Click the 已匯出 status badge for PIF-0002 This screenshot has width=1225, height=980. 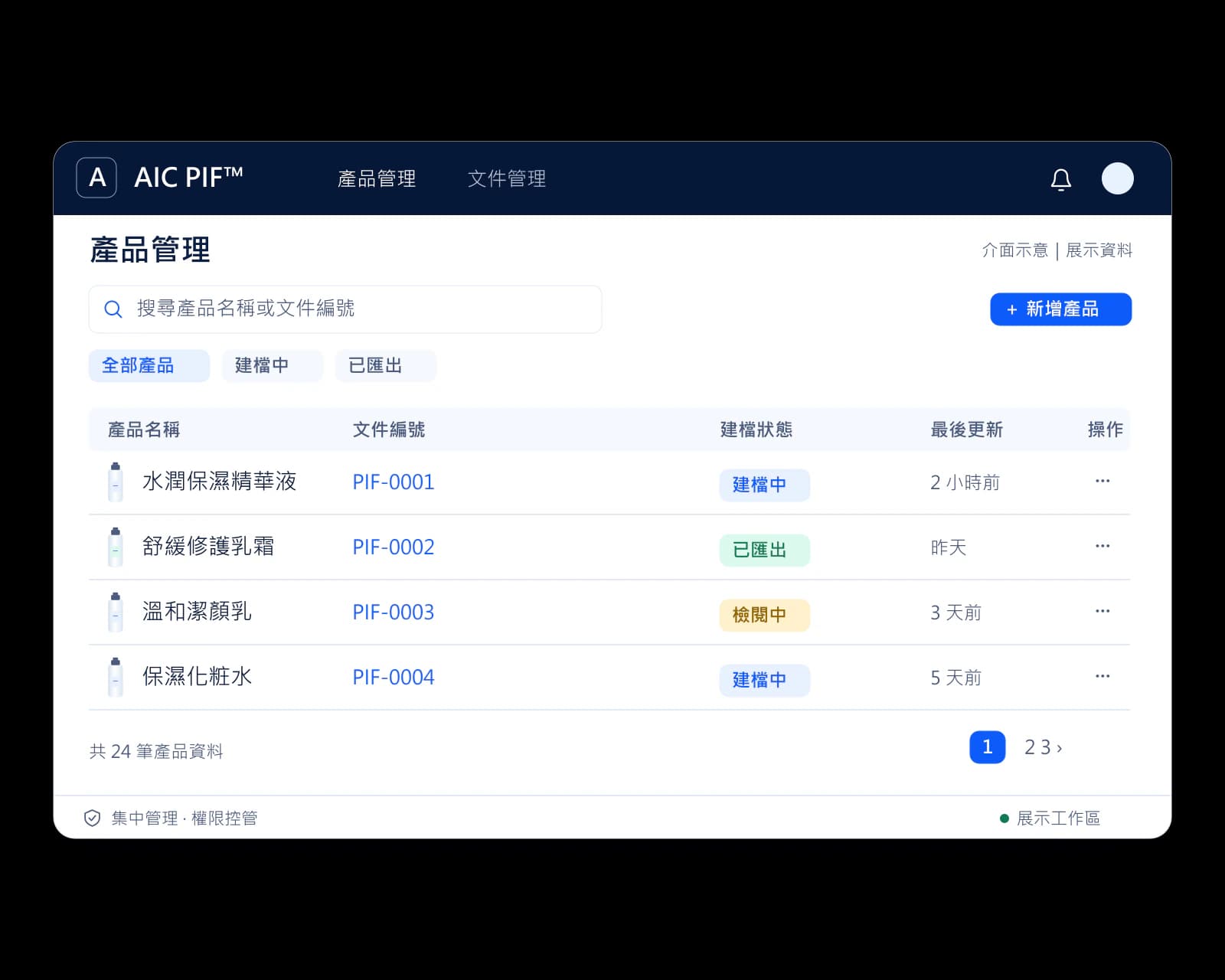(x=765, y=550)
